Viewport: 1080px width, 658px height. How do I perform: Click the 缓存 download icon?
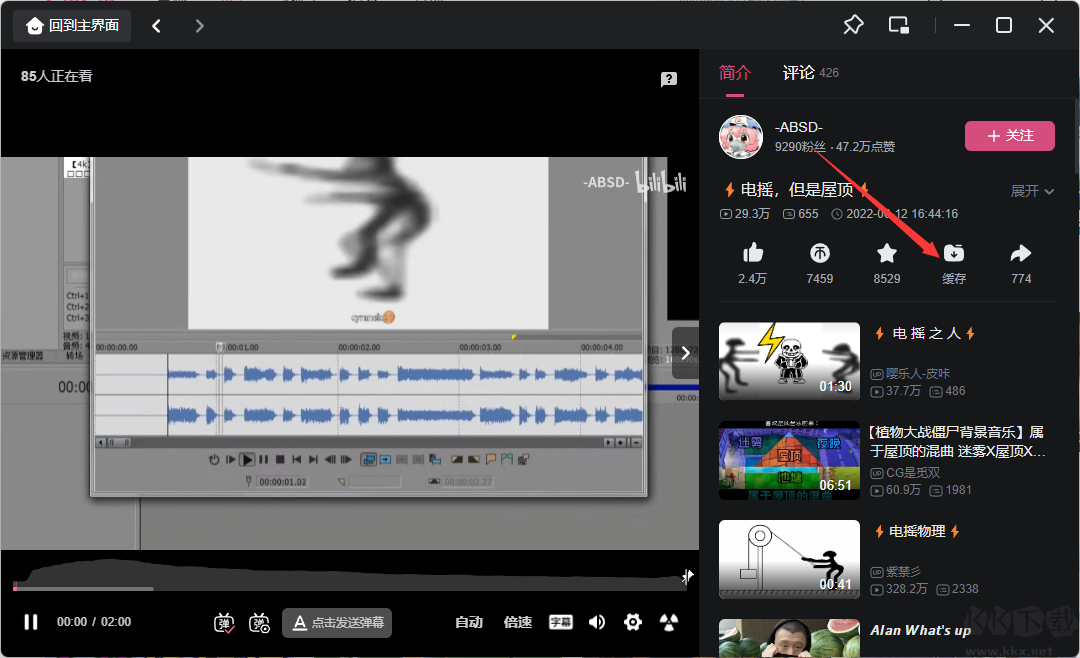click(954, 253)
